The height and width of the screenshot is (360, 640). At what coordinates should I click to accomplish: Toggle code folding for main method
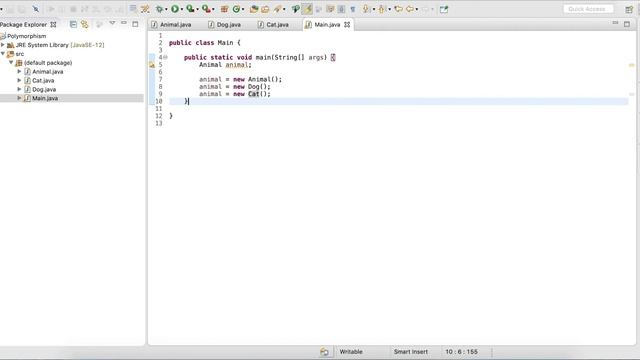click(165, 57)
